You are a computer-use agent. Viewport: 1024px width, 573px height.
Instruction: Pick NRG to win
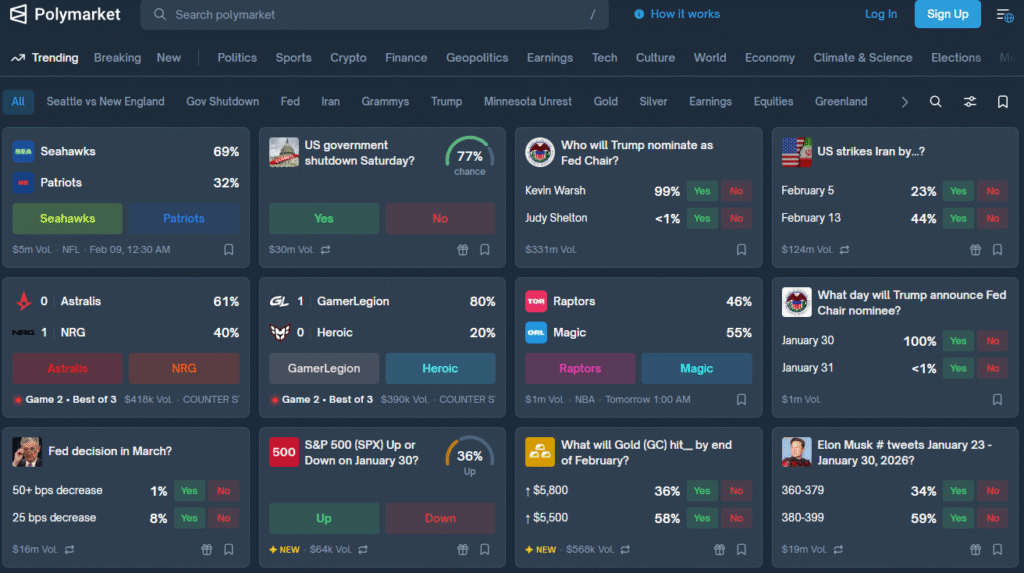pos(184,368)
